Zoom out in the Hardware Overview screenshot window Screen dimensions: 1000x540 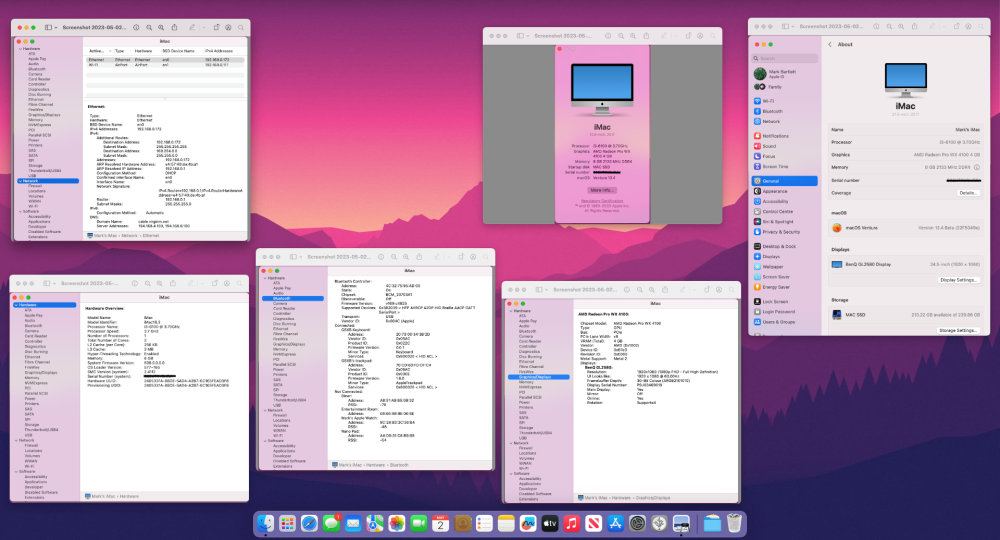148,283
